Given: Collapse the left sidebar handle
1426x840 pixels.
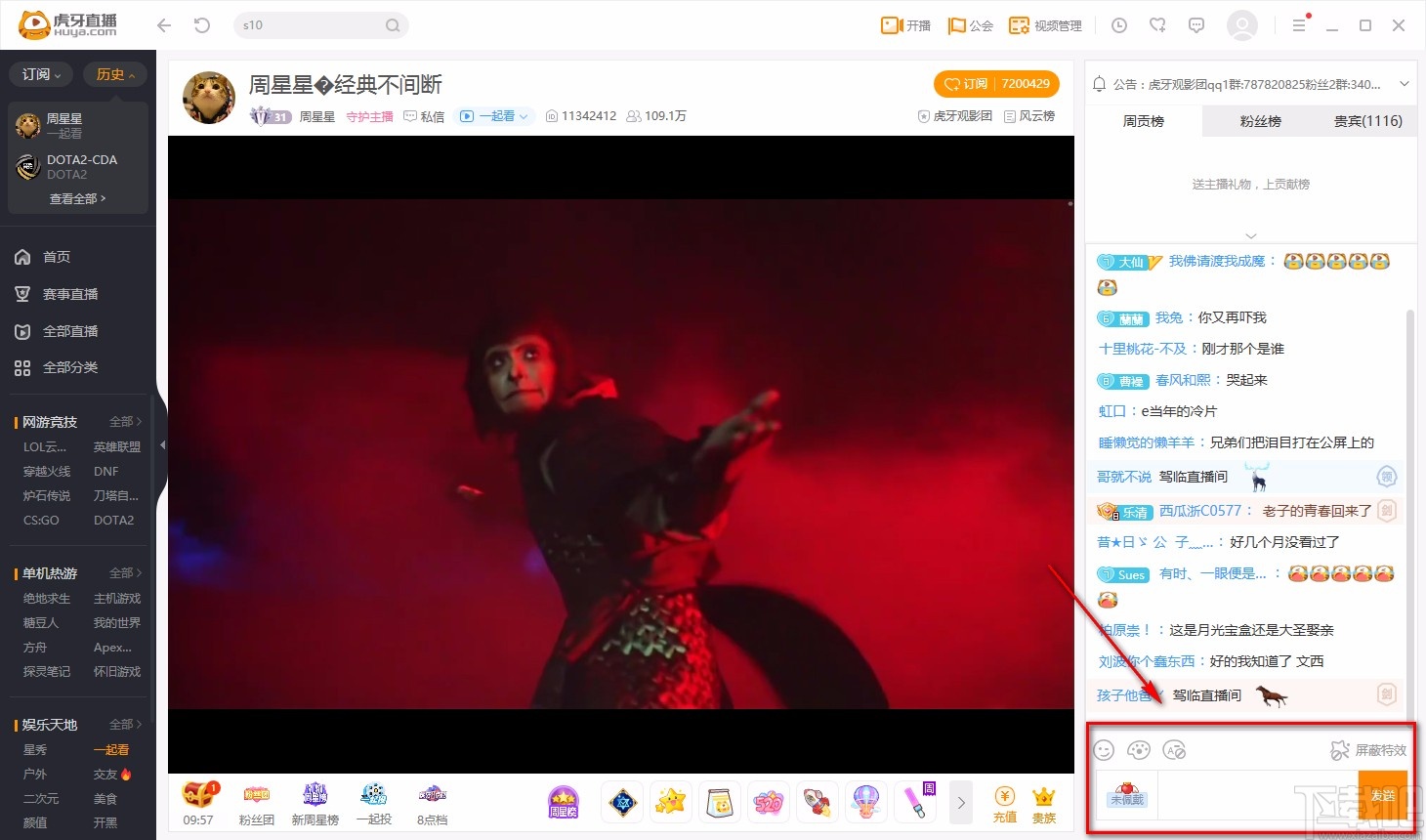Looking at the screenshot, I should tap(162, 445).
